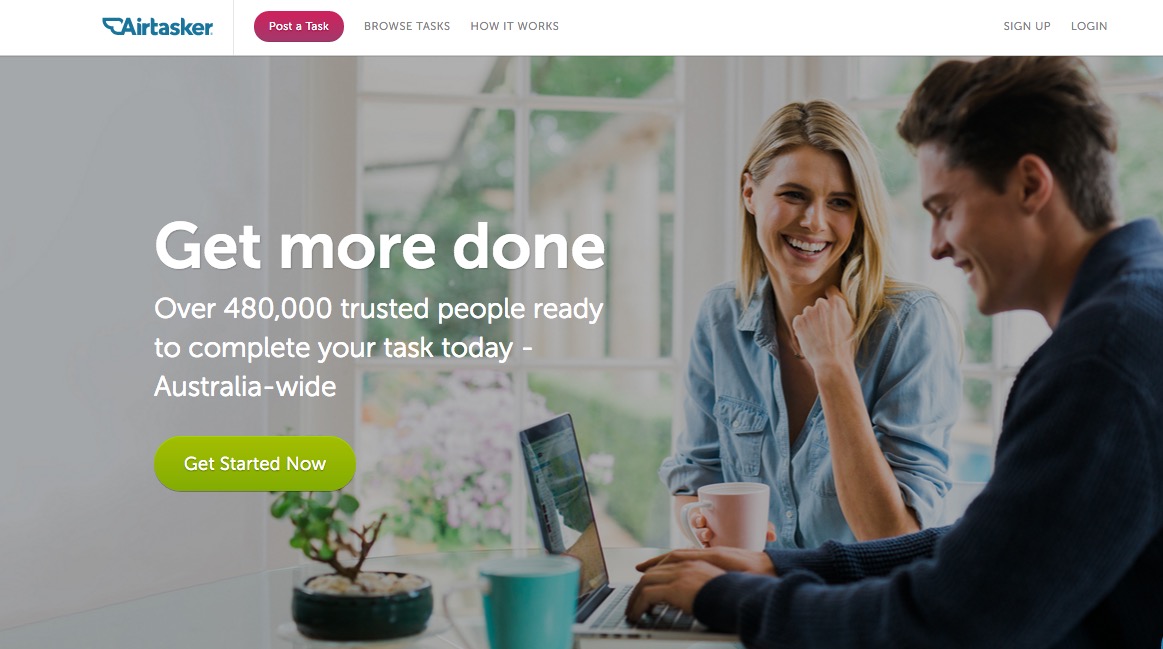
Task: Click the man's face in profile
Action: tap(963, 223)
